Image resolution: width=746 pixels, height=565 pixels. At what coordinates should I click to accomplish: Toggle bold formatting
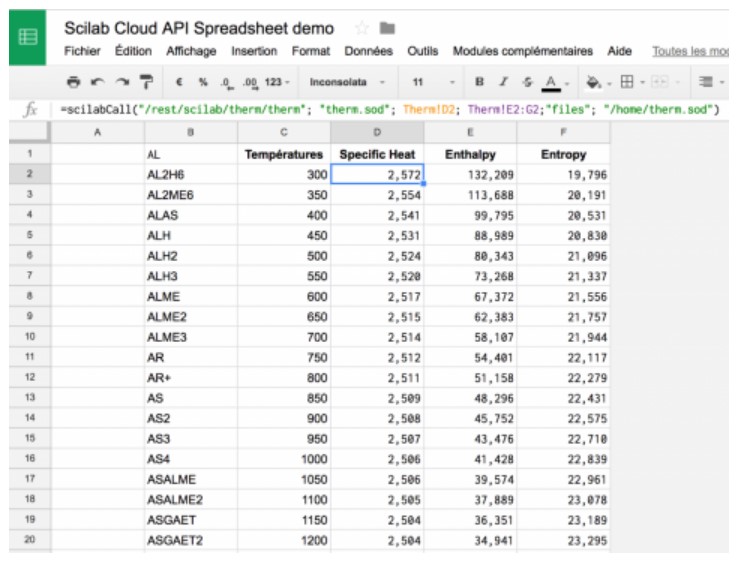point(479,82)
